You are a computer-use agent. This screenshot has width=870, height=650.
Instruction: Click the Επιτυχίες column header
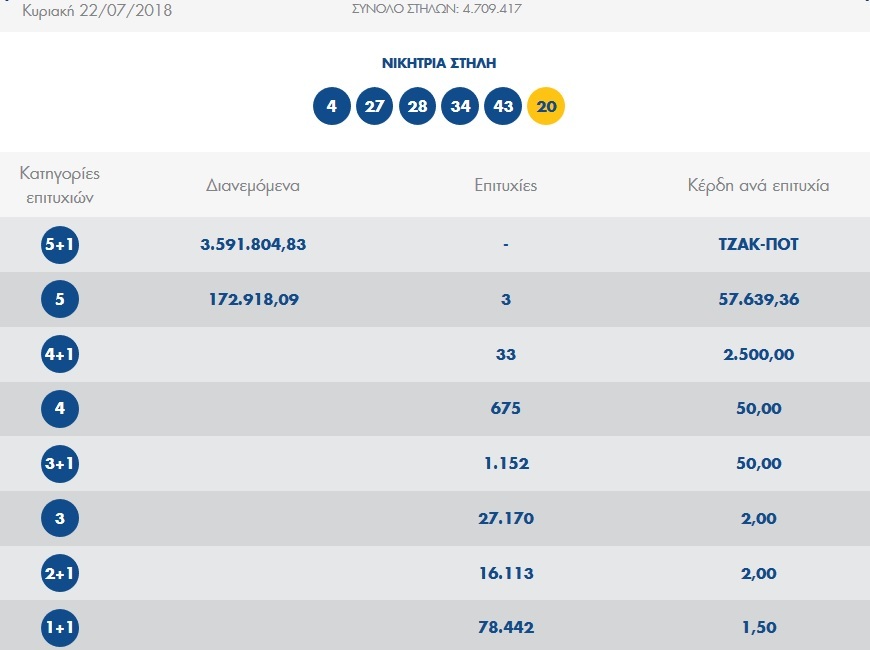(x=506, y=186)
